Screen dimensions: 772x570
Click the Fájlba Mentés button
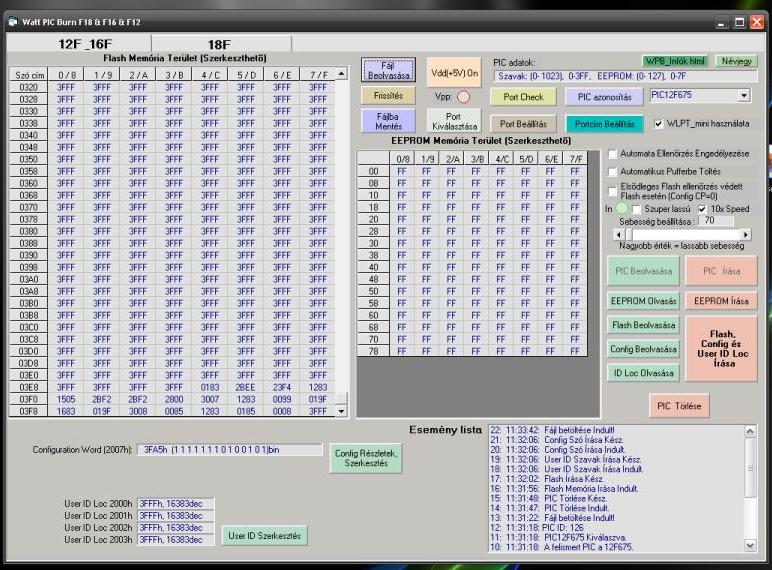tap(388, 121)
